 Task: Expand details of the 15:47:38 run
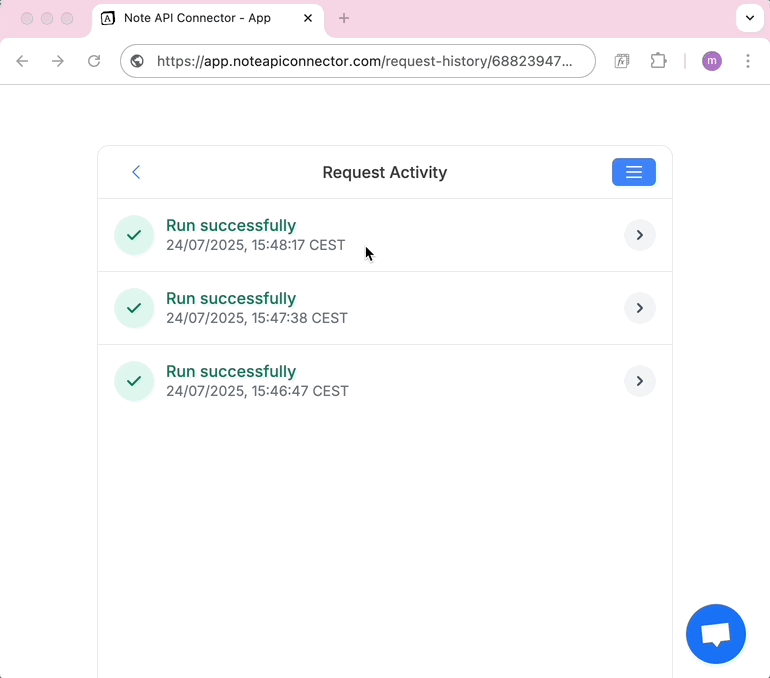click(x=639, y=308)
